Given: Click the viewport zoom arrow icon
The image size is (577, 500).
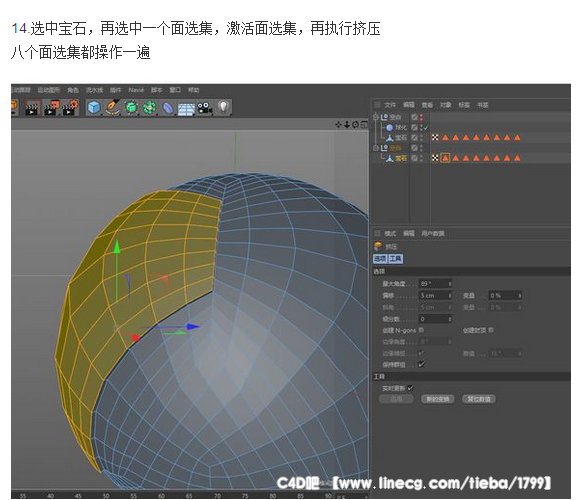Looking at the screenshot, I should point(347,125).
